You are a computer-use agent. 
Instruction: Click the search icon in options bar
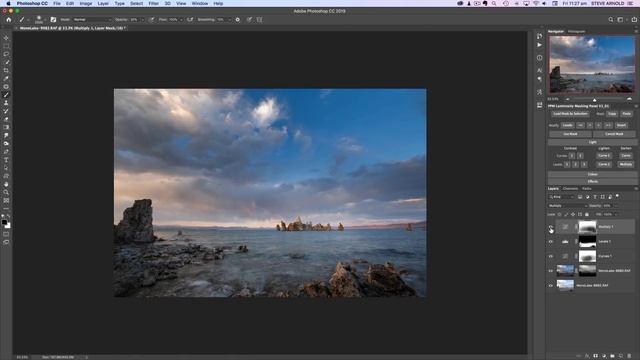(611, 20)
